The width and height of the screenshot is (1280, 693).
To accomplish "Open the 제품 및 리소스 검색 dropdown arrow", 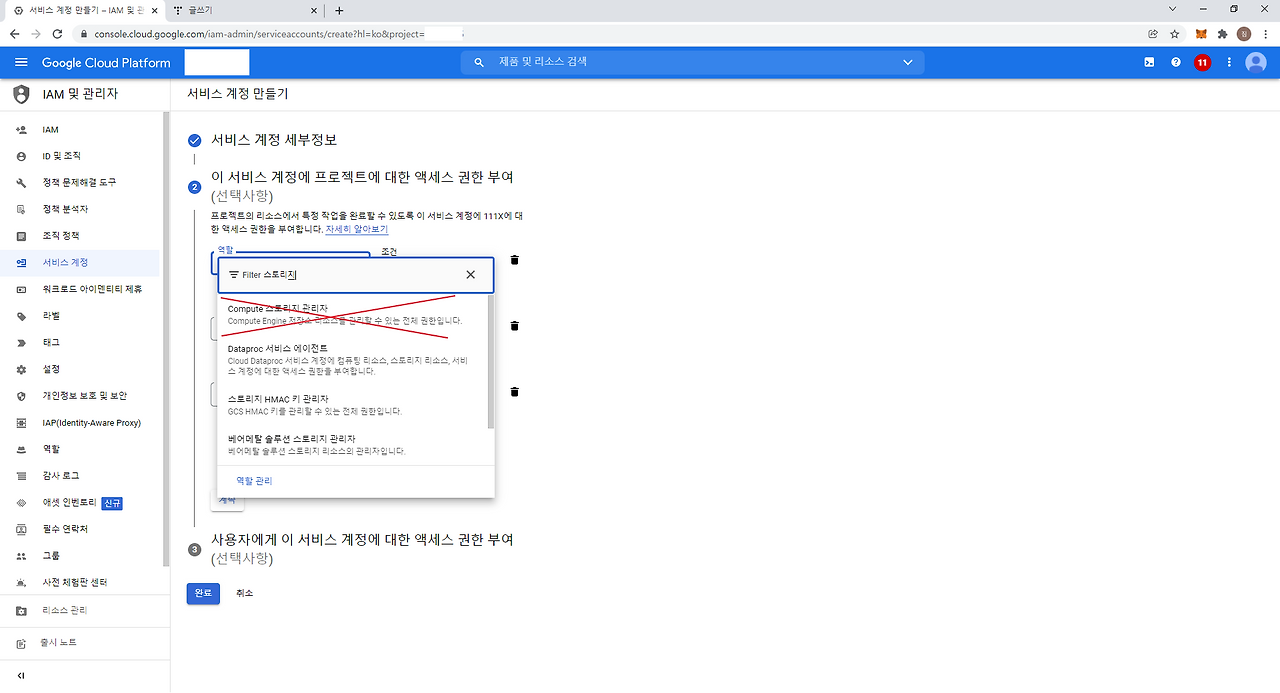I will coord(907,61).
